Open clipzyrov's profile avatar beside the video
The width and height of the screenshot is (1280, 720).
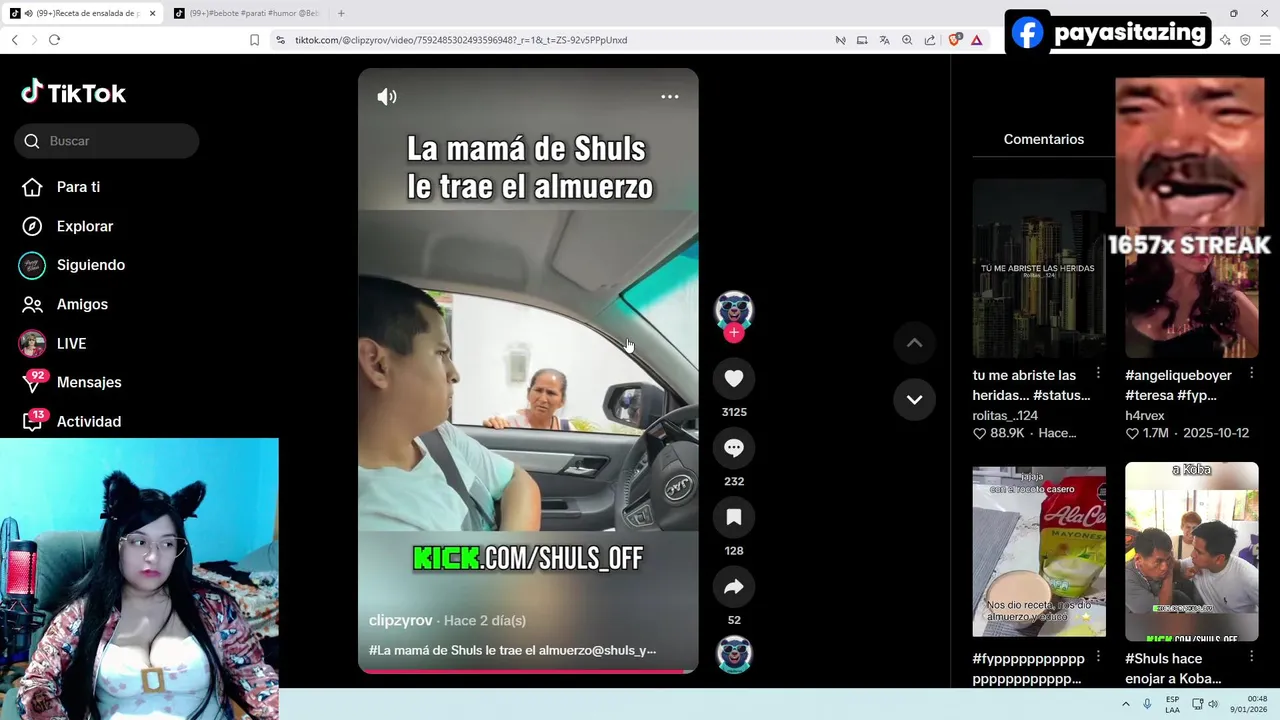tap(734, 310)
